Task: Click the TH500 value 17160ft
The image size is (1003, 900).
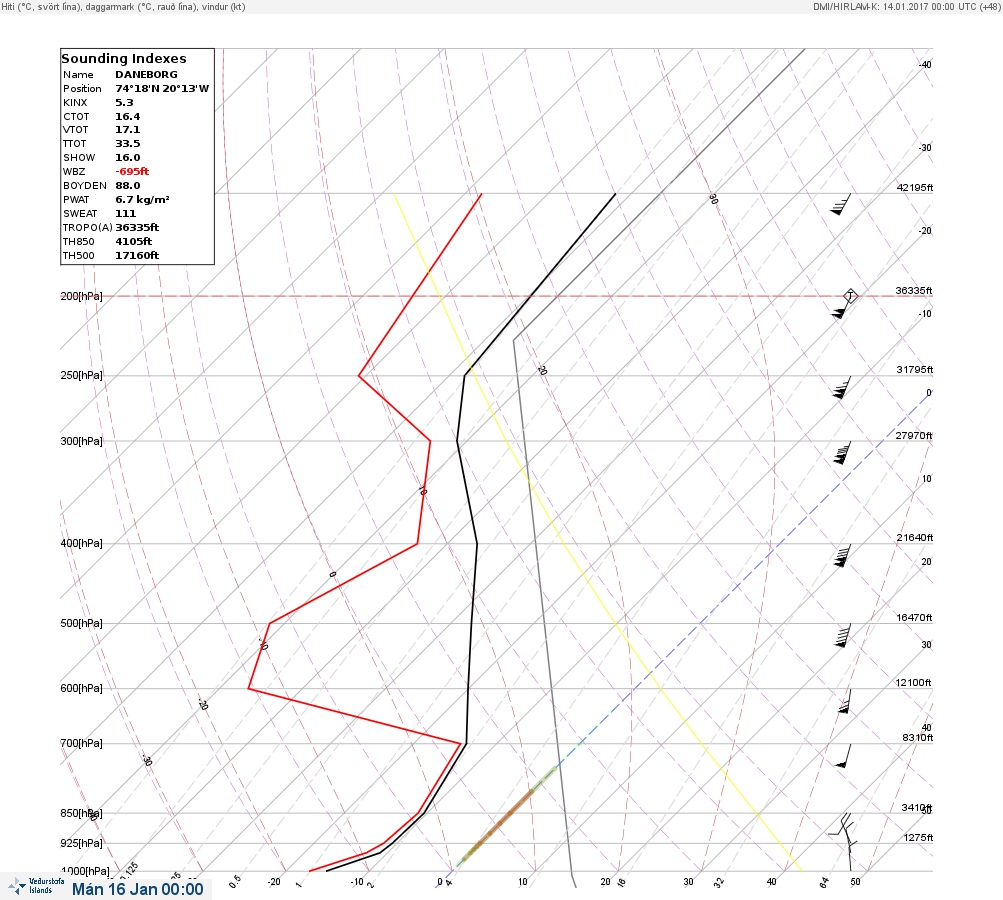Action: pos(138,256)
